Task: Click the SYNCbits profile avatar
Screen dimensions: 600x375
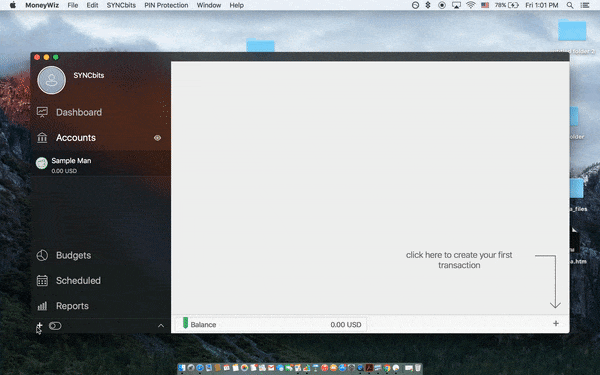Action: coord(51,80)
